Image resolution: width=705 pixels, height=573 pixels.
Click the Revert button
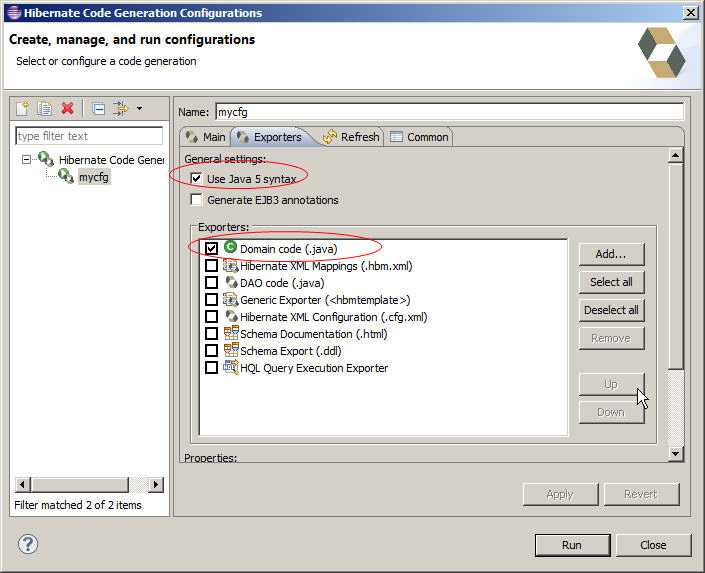point(641,494)
